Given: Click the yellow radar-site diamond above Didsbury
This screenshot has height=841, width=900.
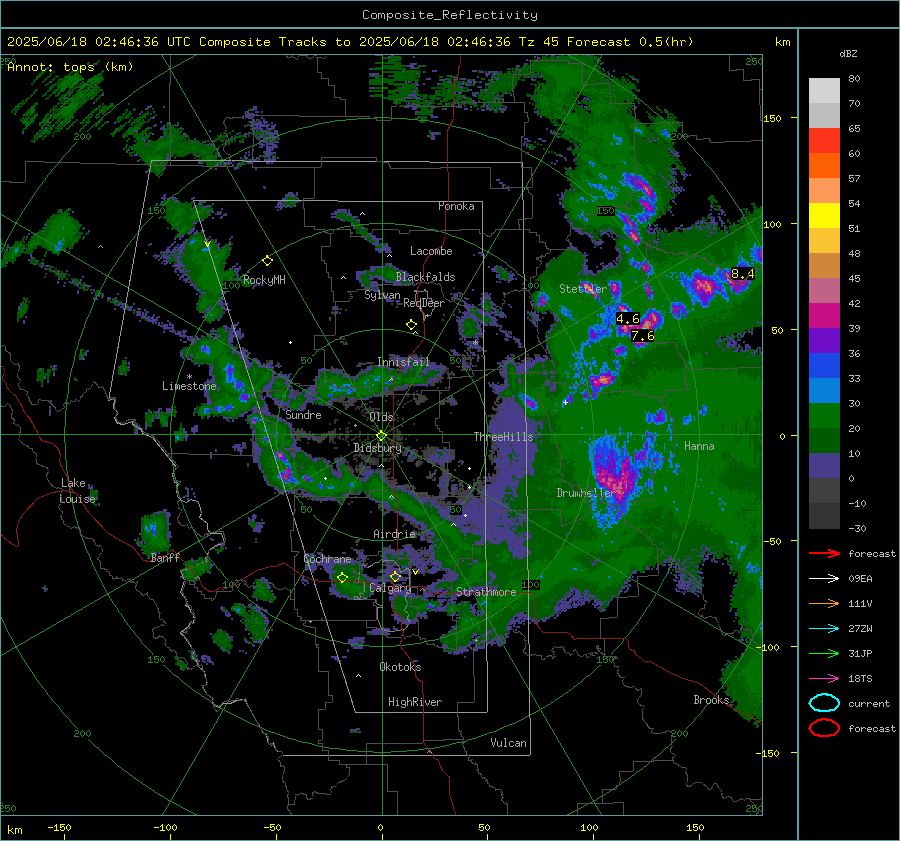Looking at the screenshot, I should (381, 435).
